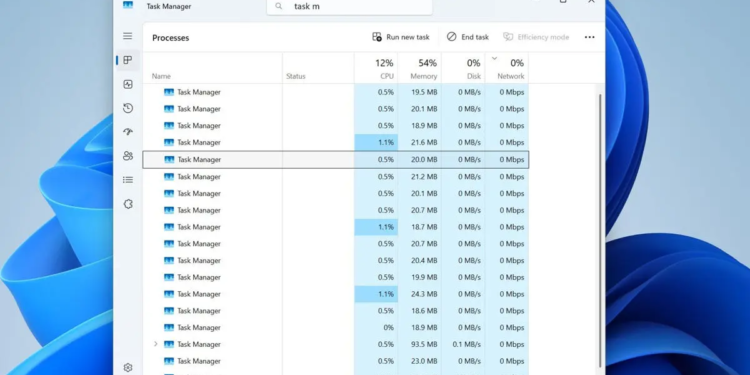Select Task Manager row with 19.9 MB
Viewport: 750px width, 375px height.
click(336, 277)
